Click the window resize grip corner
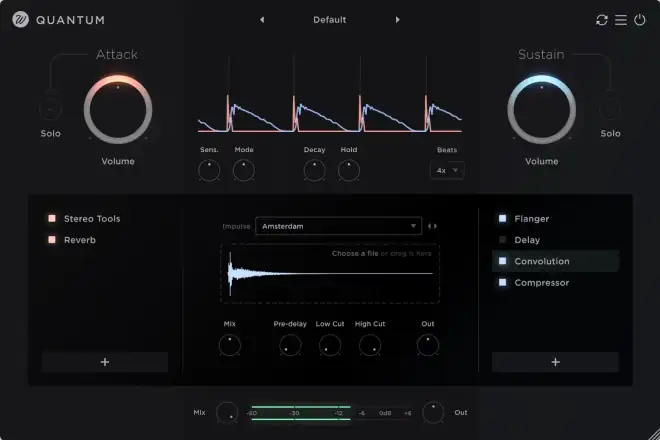The height and width of the screenshot is (440, 660). (x=654, y=434)
